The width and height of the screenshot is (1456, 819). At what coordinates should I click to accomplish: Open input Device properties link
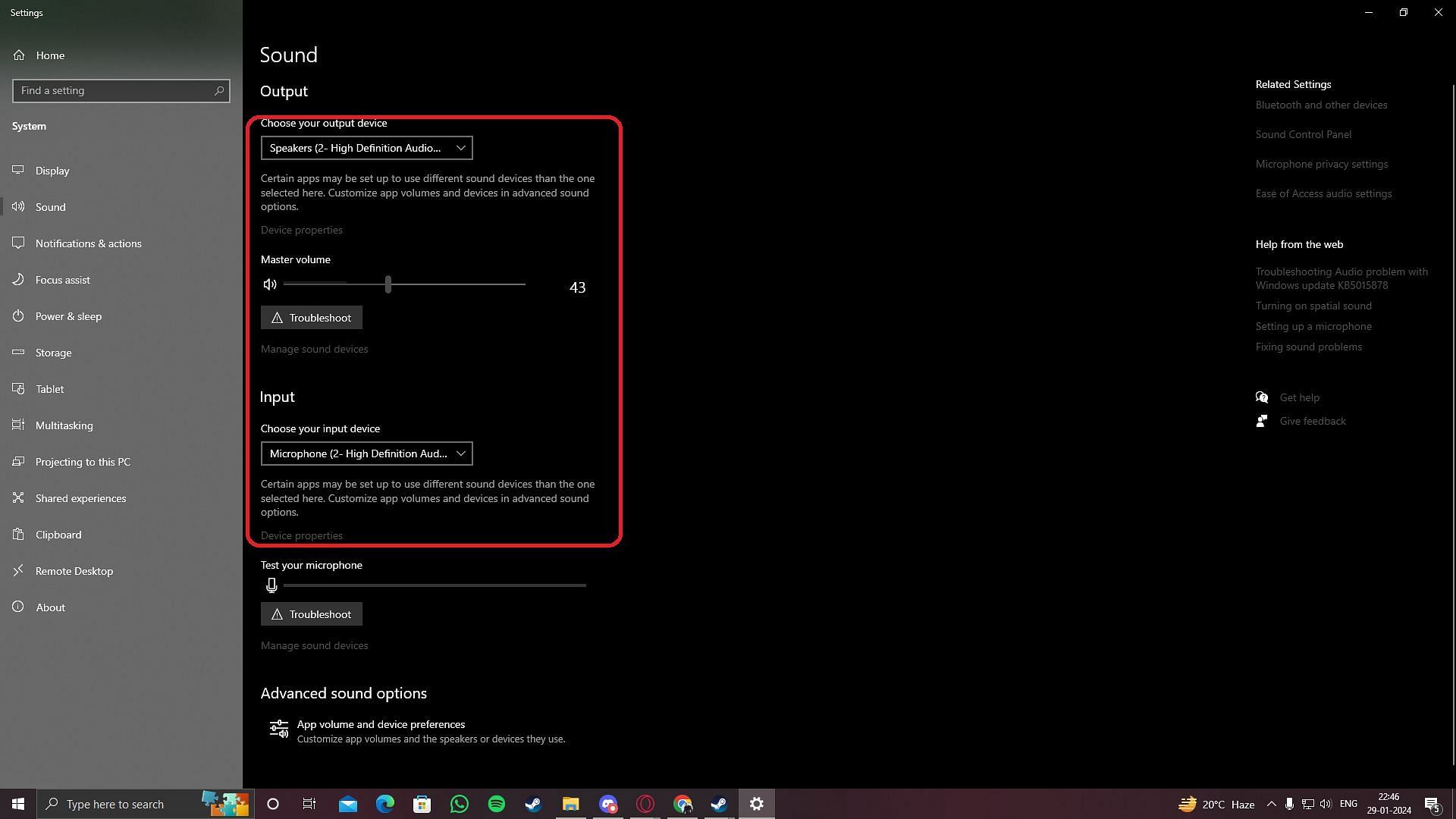[302, 535]
